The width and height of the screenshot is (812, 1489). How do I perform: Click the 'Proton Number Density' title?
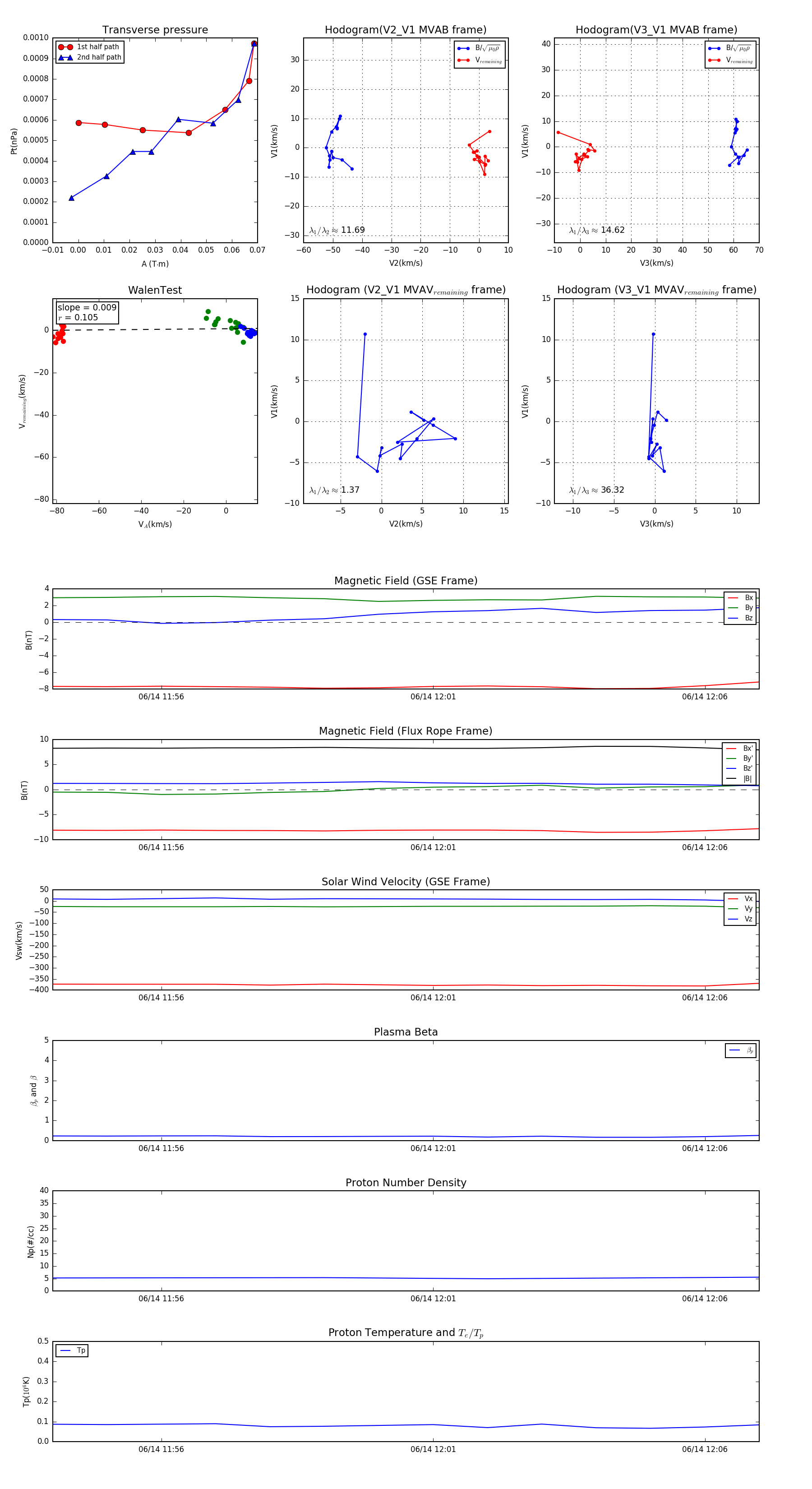point(406,1183)
